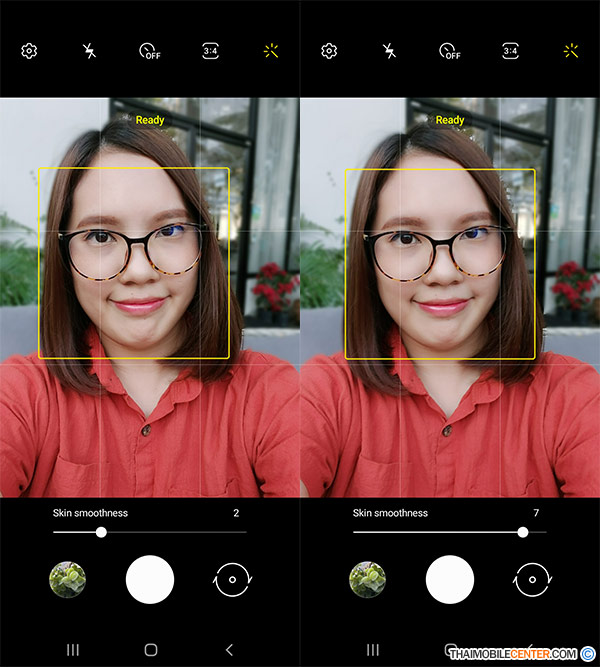Tap shutter button in right screen
The height and width of the screenshot is (667, 600).
(x=450, y=579)
